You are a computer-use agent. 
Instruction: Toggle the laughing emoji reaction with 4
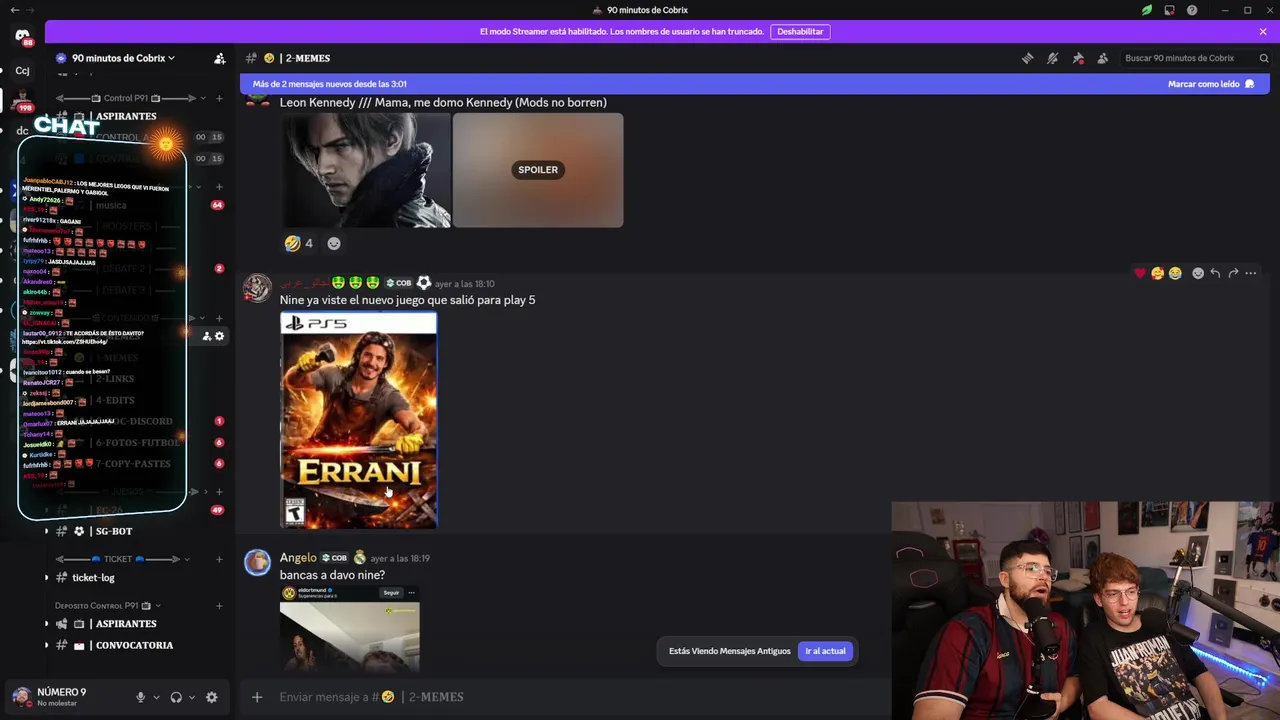[x=298, y=243]
